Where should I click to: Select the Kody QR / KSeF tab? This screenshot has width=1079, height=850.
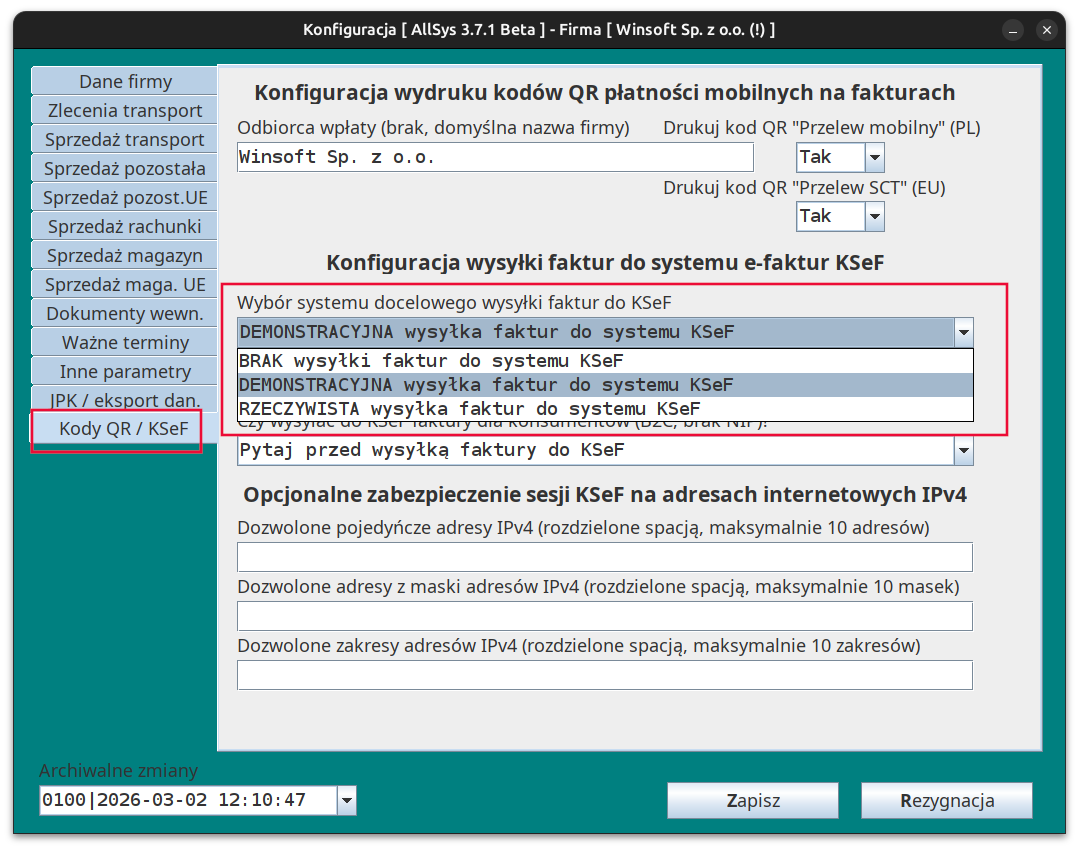pos(117,430)
